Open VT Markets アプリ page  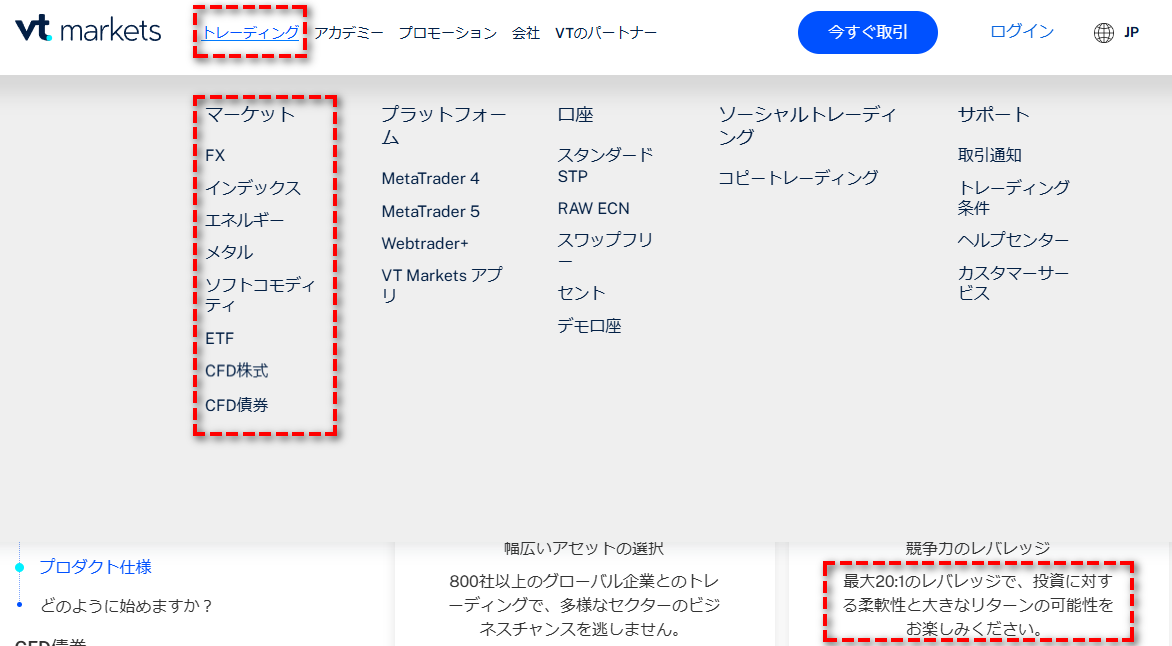[x=442, y=286]
